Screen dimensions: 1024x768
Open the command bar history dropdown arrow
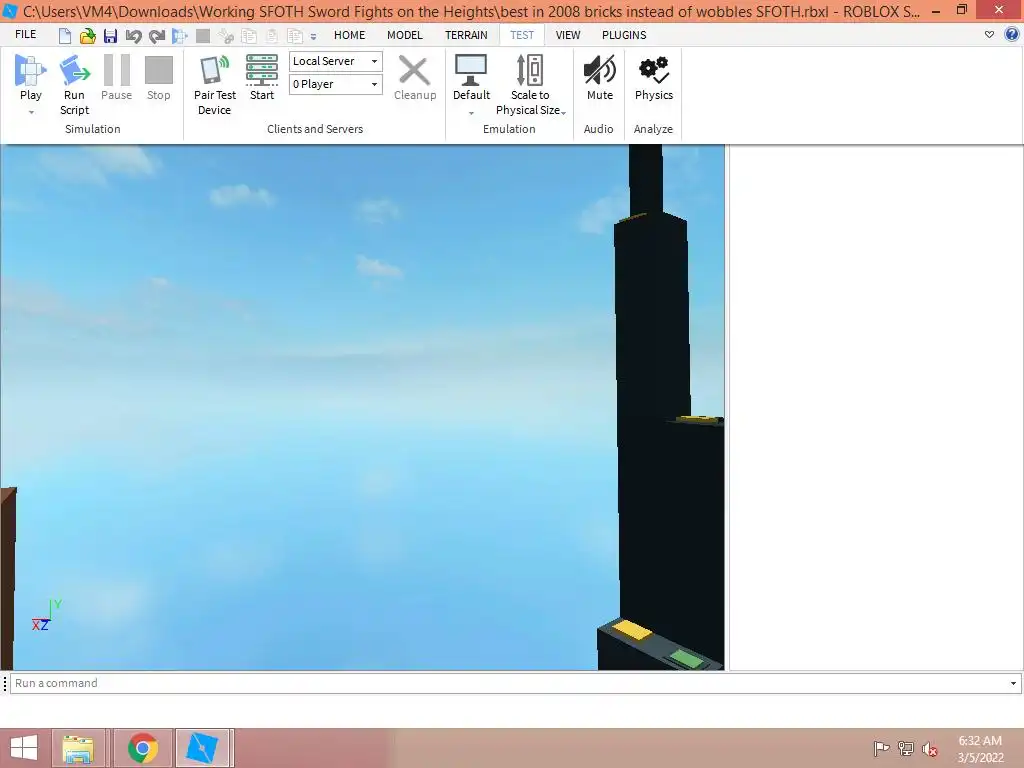click(1014, 683)
